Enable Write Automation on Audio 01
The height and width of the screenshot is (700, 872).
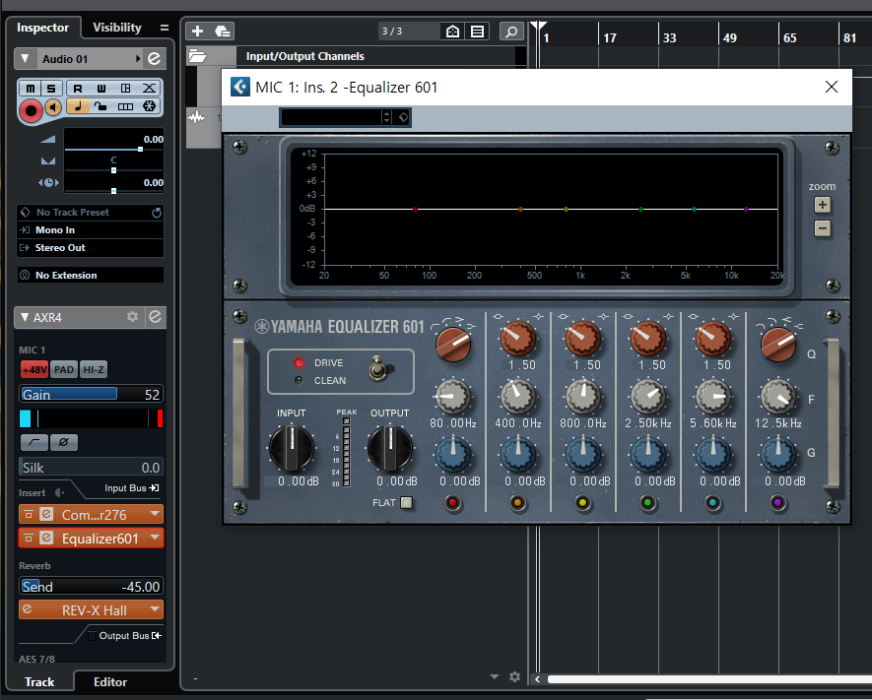101,88
